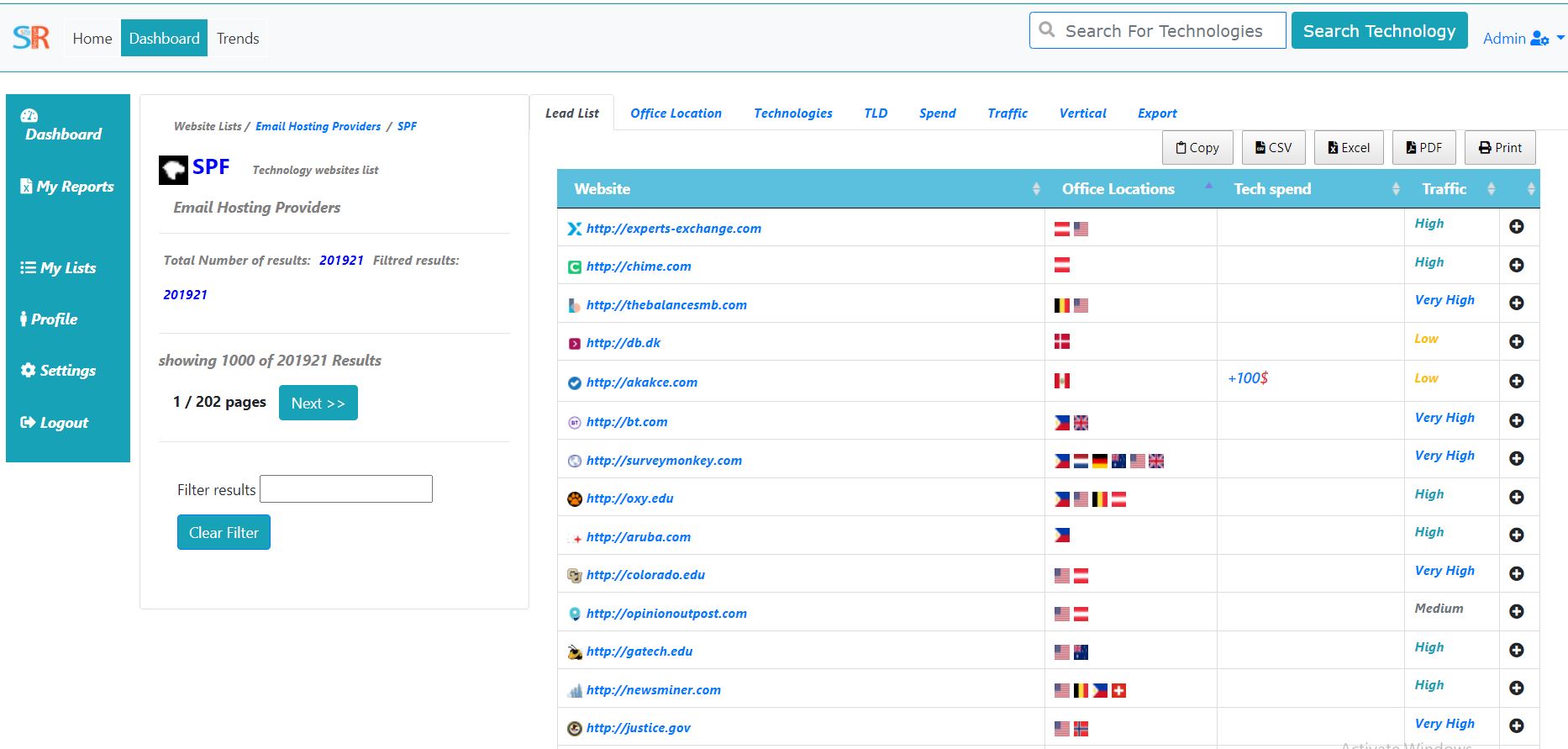
Task: Select Dashboard in top navigation
Action: (x=164, y=39)
